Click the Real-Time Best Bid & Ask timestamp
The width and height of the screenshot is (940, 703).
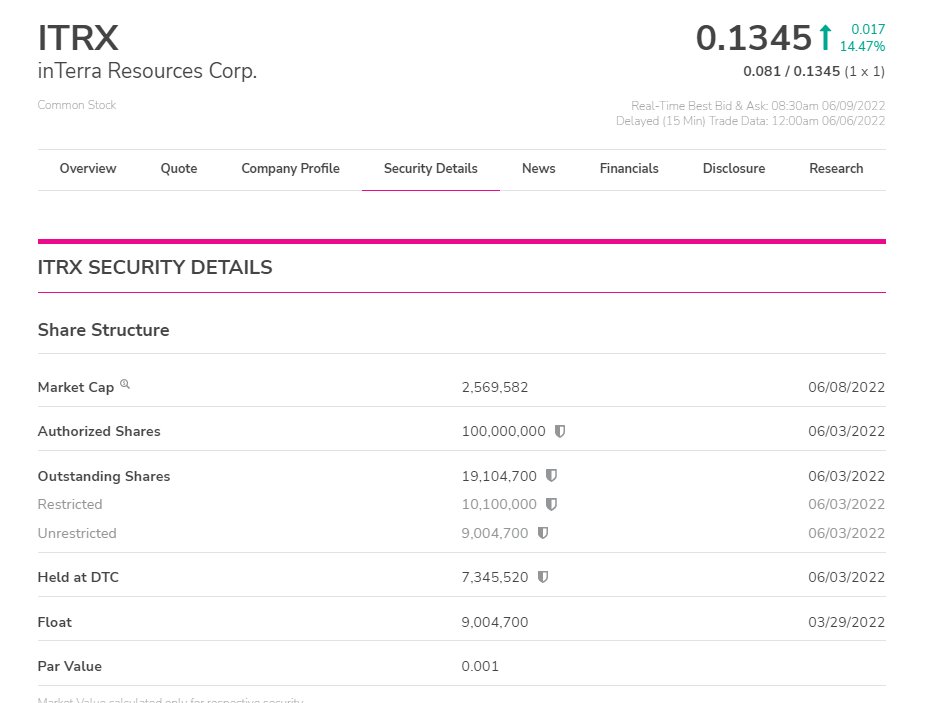pos(758,105)
